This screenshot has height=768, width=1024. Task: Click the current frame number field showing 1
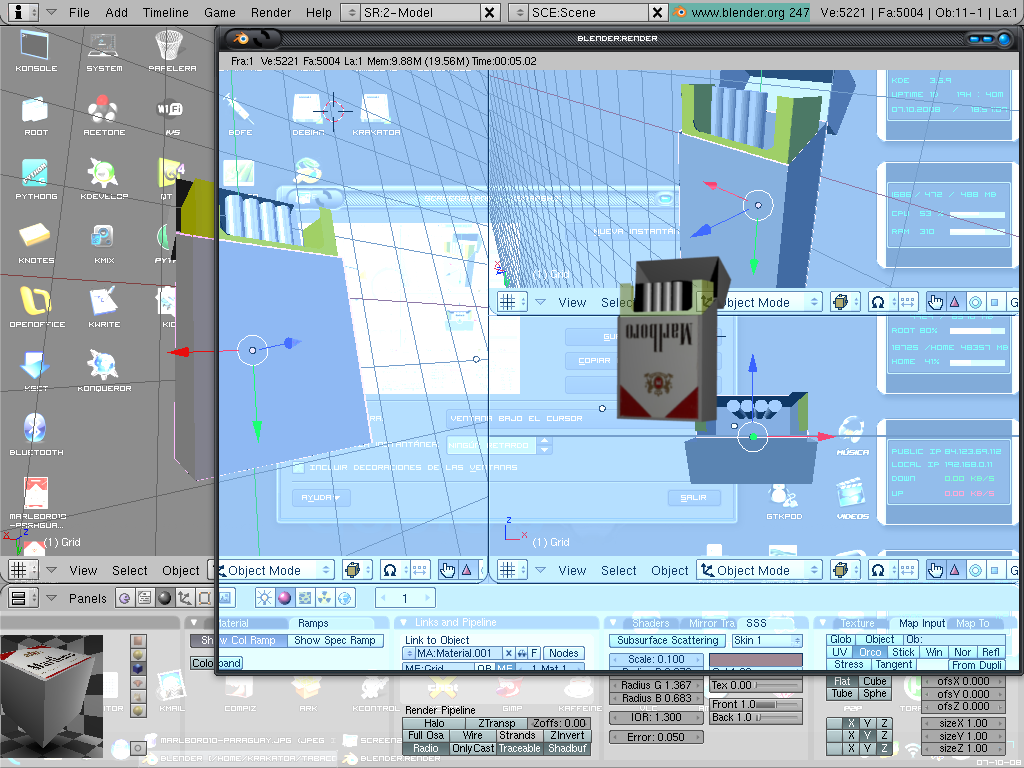(x=405, y=598)
